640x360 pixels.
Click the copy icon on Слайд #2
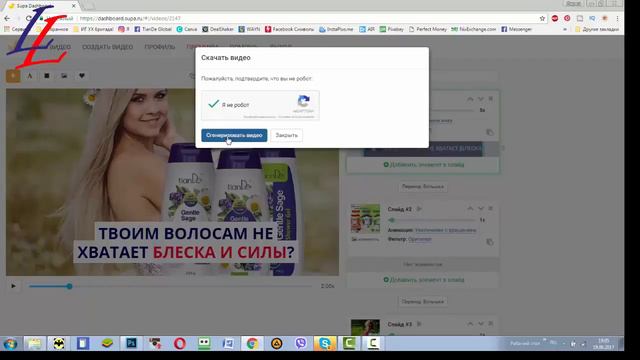click(x=490, y=242)
